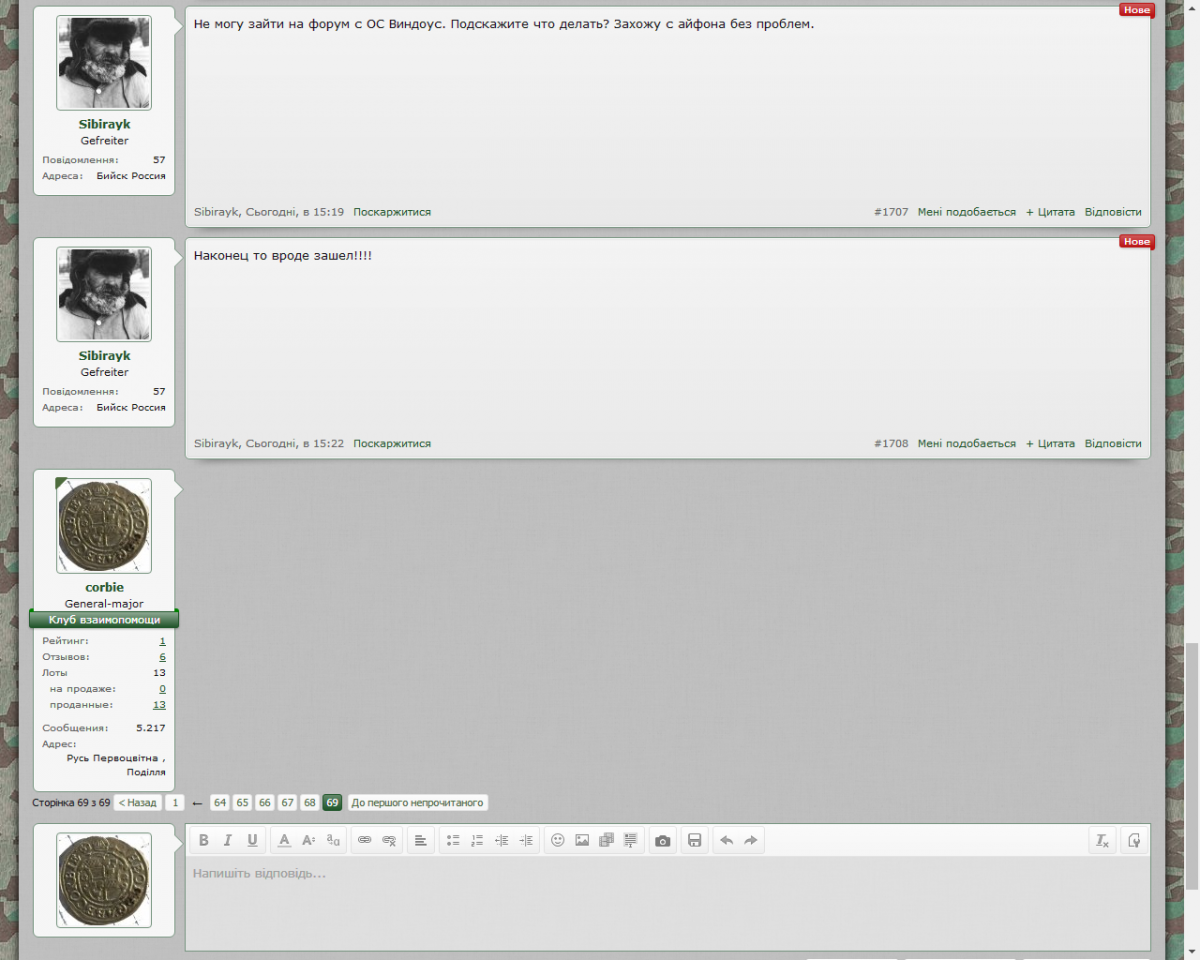Viewport: 1200px width, 960px height.
Task: Quote post #1707 with Цитата
Action: [x=1050, y=212]
